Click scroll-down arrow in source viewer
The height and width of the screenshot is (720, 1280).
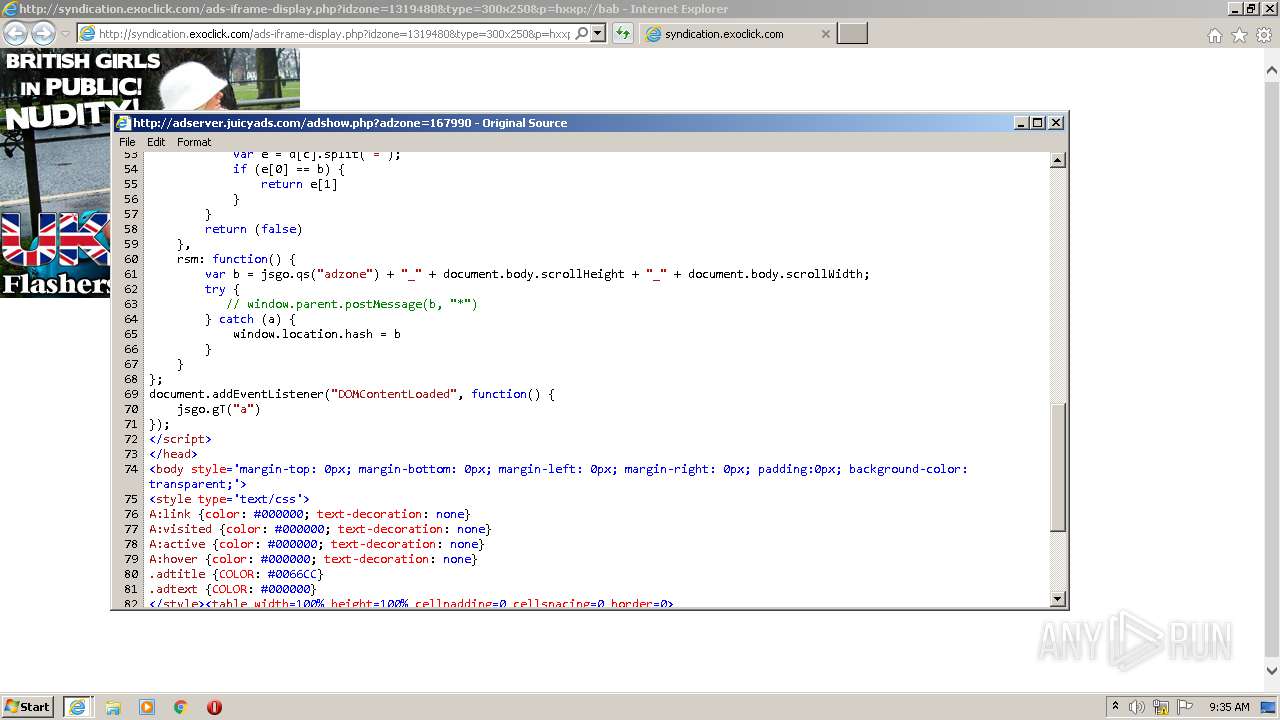point(1058,599)
